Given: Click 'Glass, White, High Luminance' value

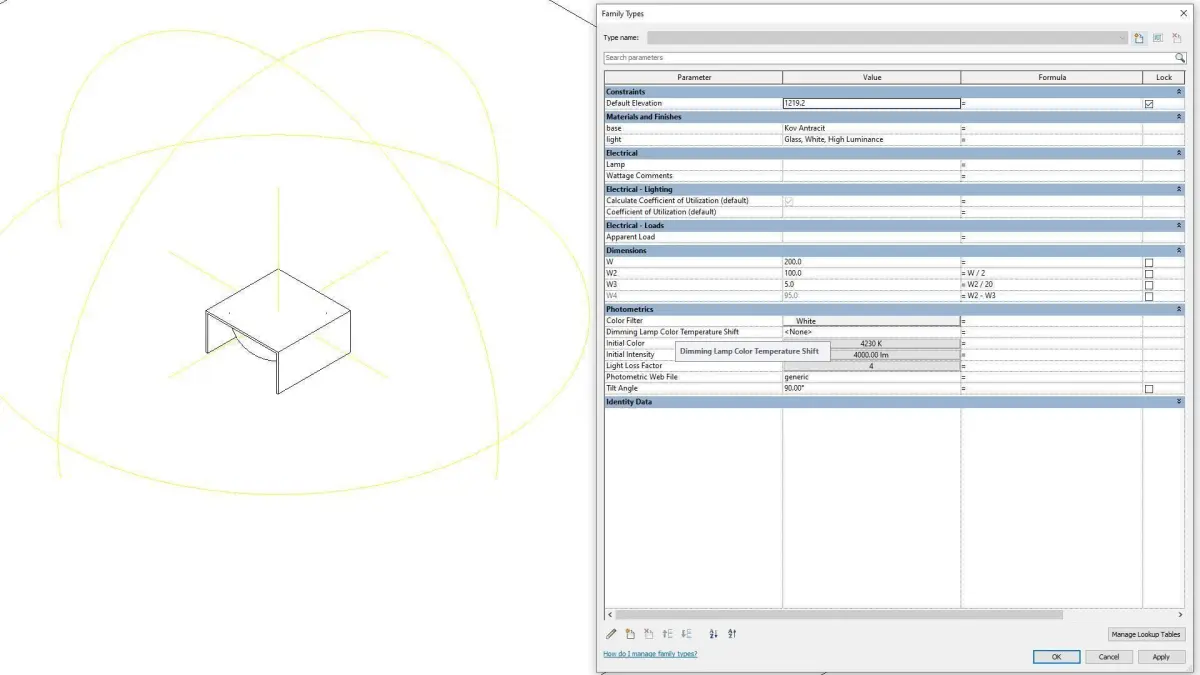Looking at the screenshot, I should coord(833,140).
